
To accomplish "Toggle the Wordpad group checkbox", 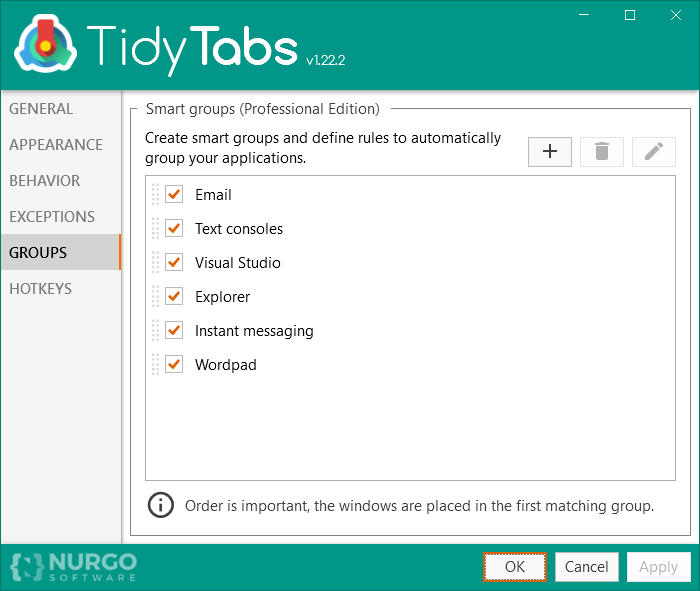I will click(x=174, y=364).
